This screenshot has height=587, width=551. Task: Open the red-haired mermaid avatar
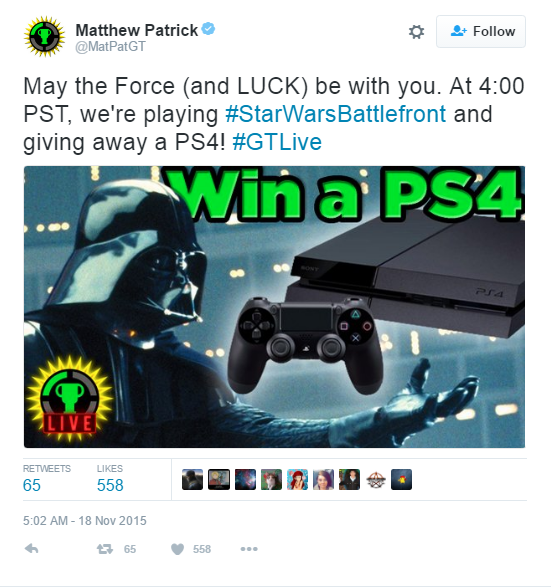297,480
